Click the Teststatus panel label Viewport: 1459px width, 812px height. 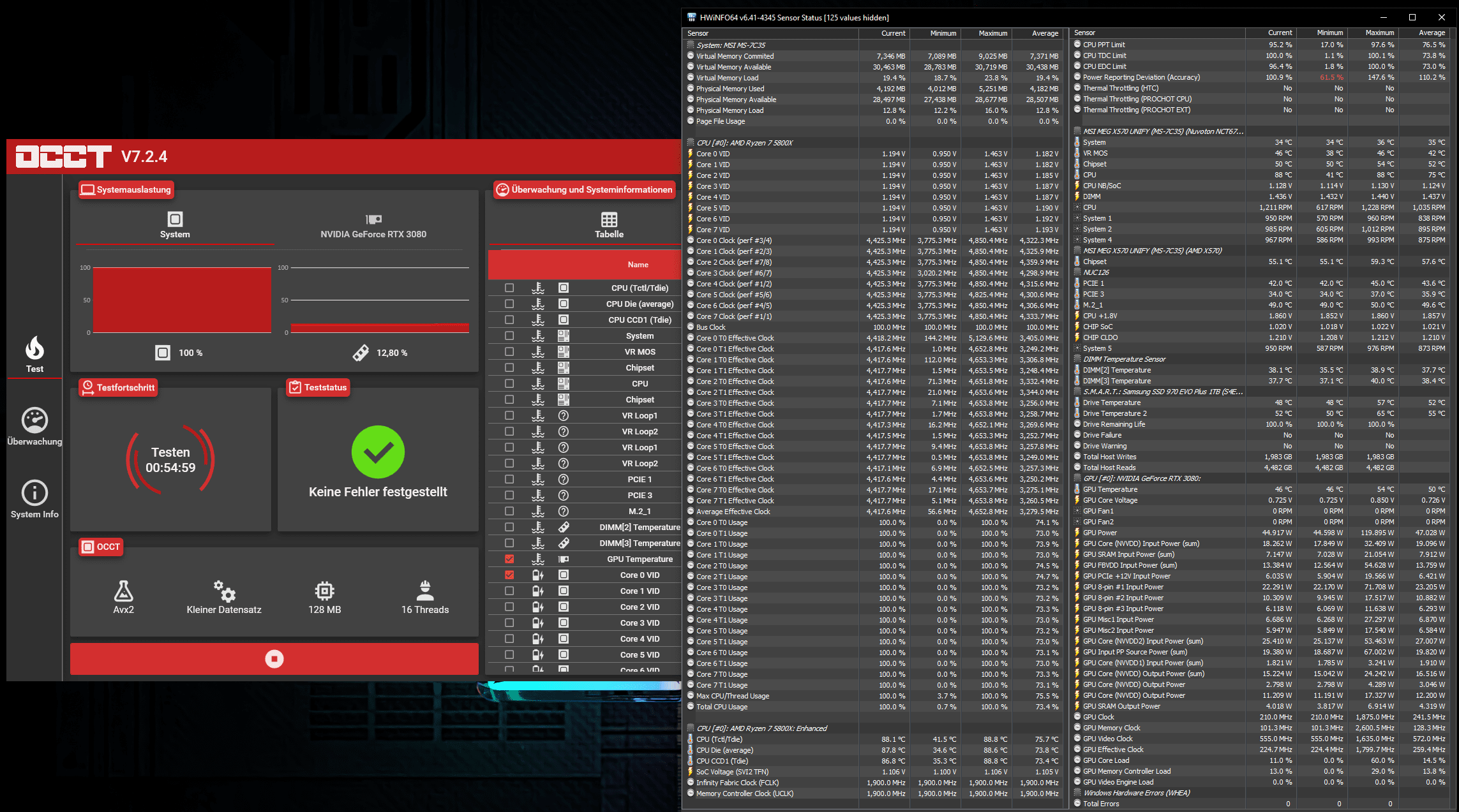(318, 387)
